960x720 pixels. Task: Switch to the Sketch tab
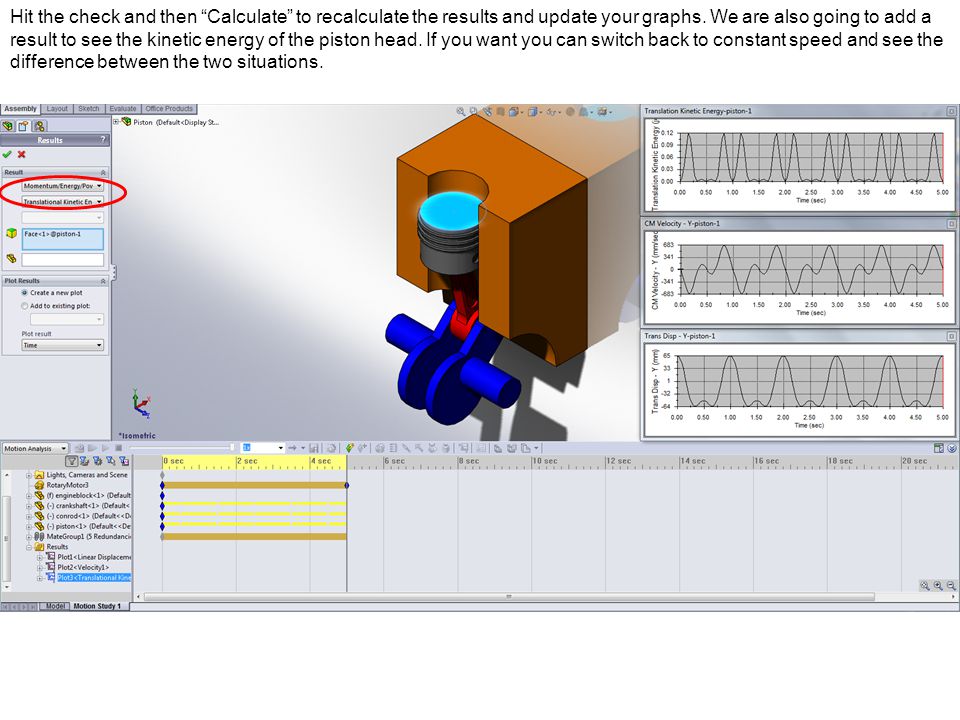click(x=89, y=109)
